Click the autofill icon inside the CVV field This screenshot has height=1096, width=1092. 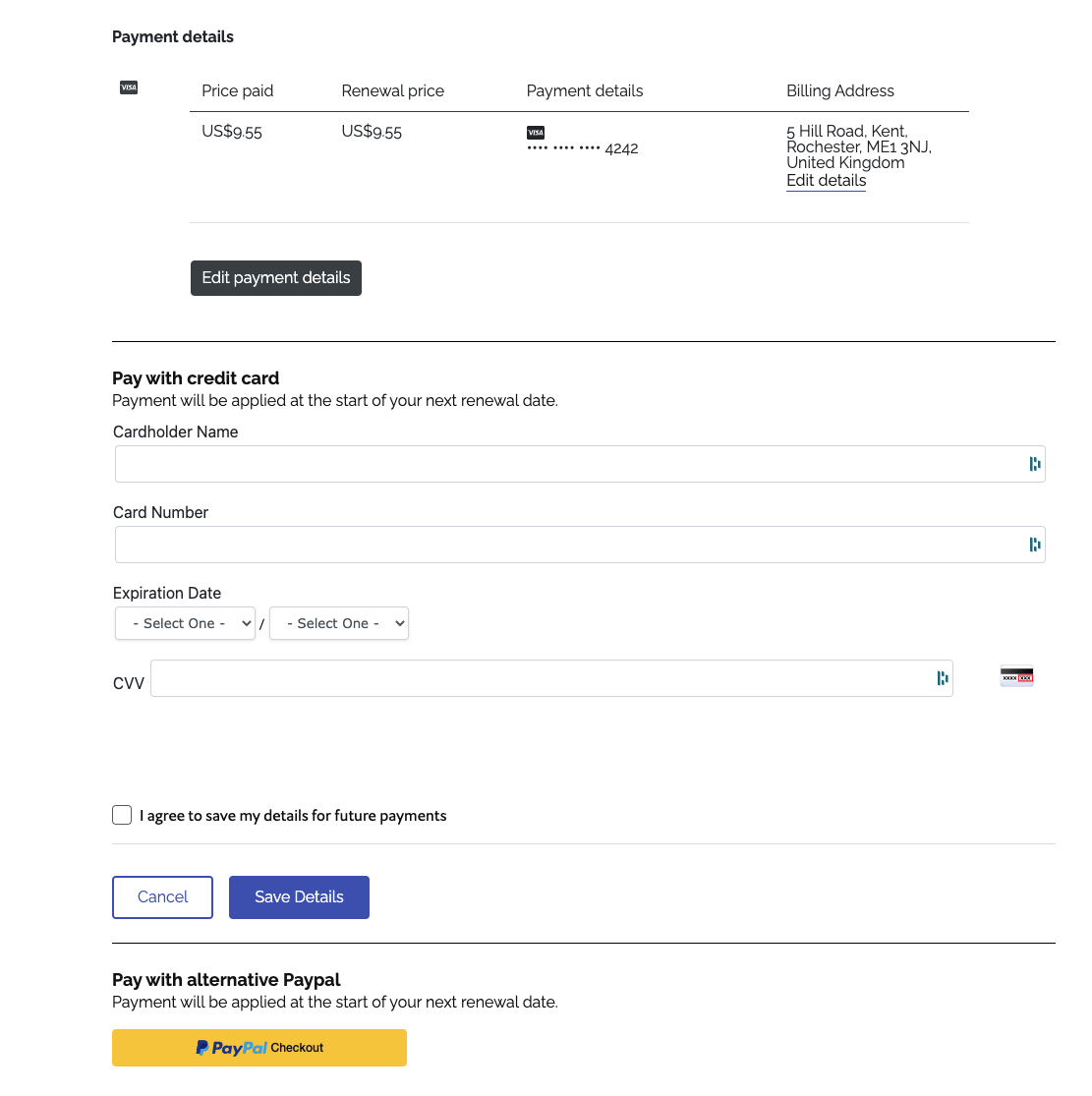click(x=941, y=678)
